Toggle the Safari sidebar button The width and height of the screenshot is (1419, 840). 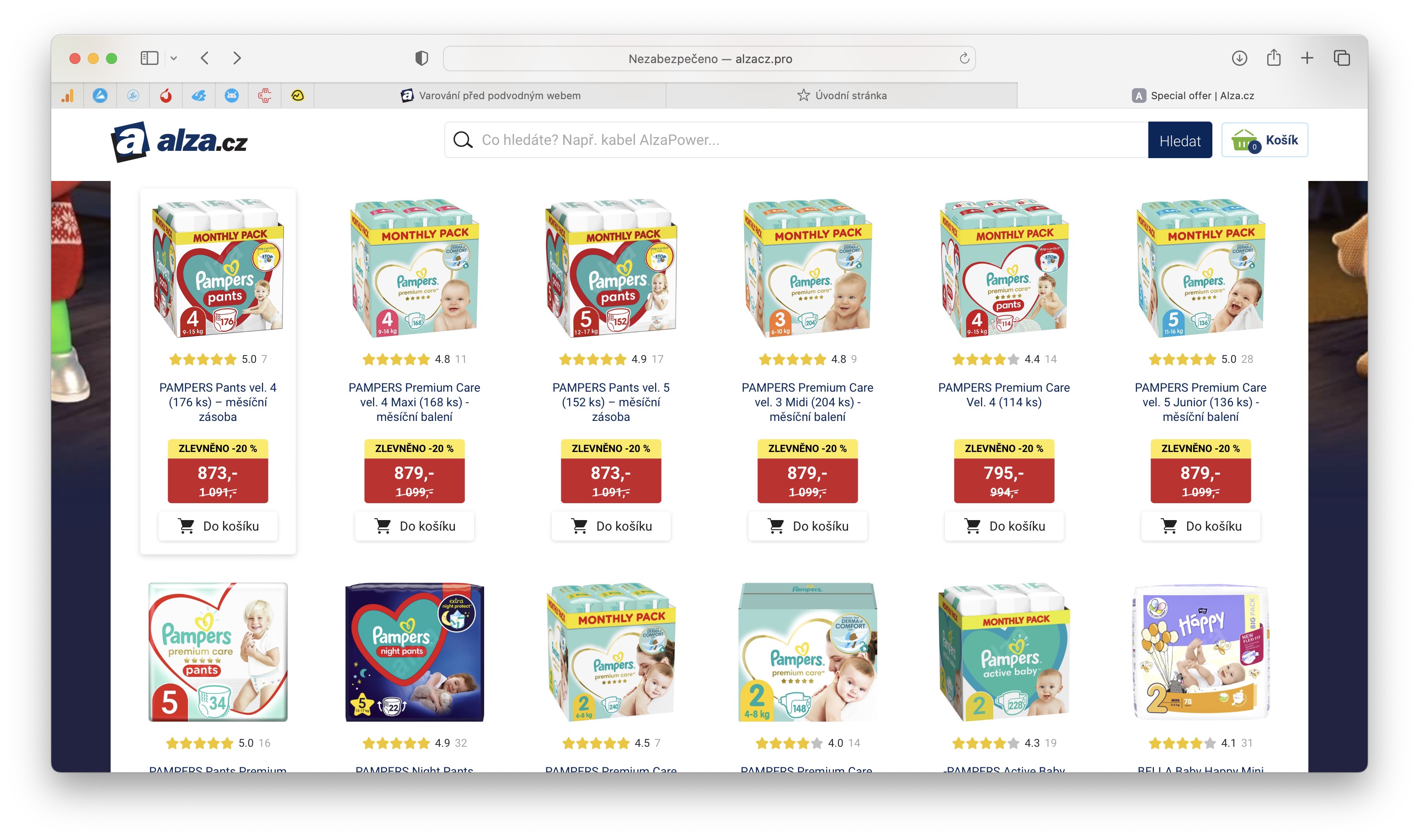[x=149, y=58]
